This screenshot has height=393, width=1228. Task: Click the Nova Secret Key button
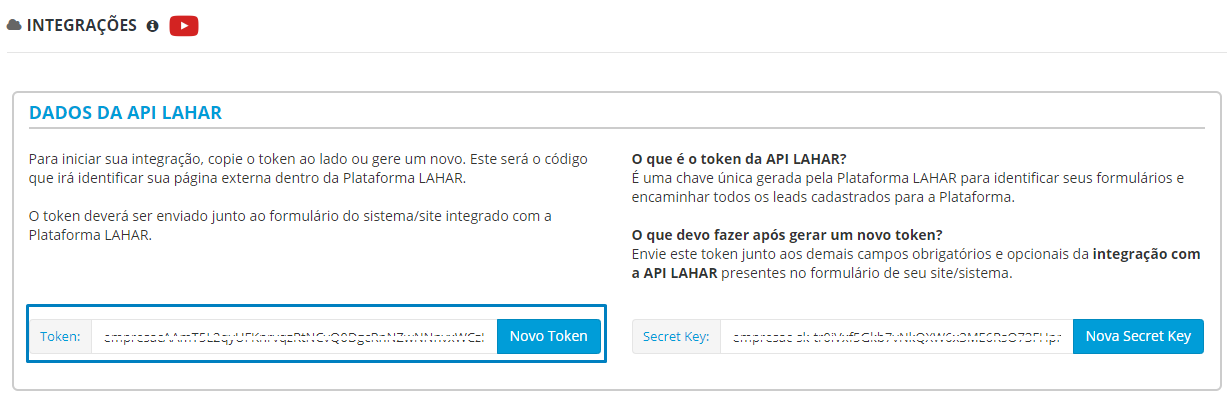1138,336
